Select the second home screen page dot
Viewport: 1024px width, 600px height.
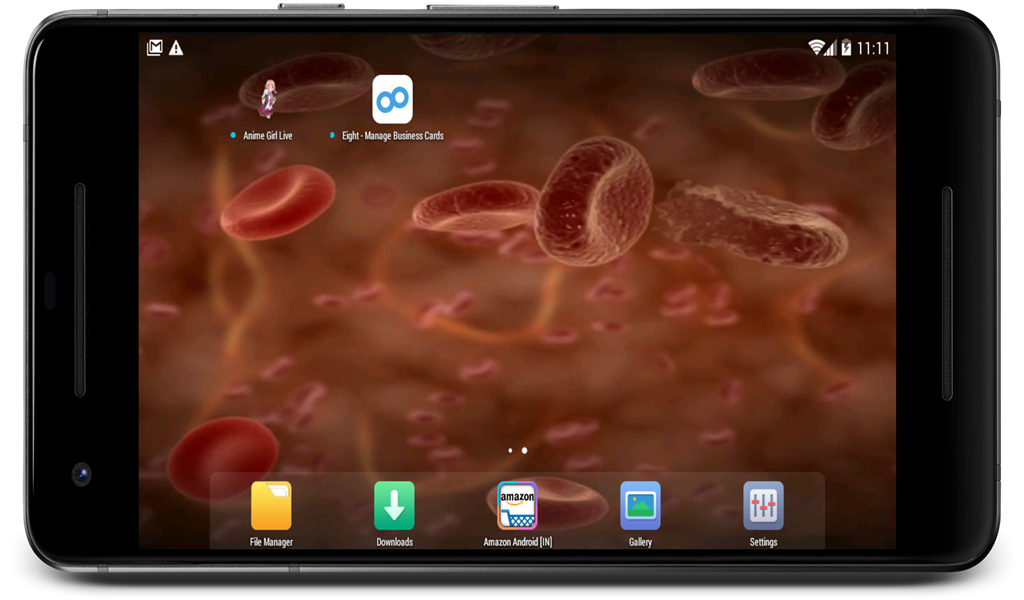tap(524, 450)
